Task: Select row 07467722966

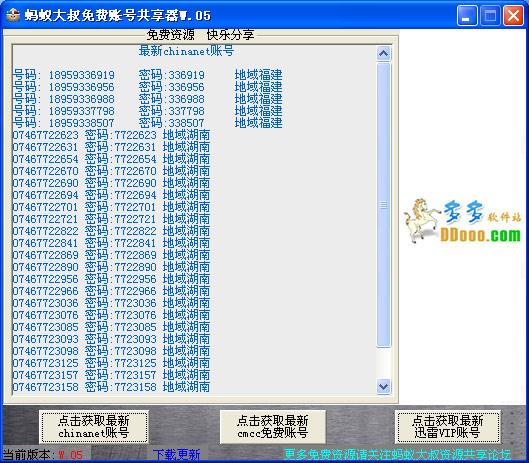Action: tap(111, 291)
